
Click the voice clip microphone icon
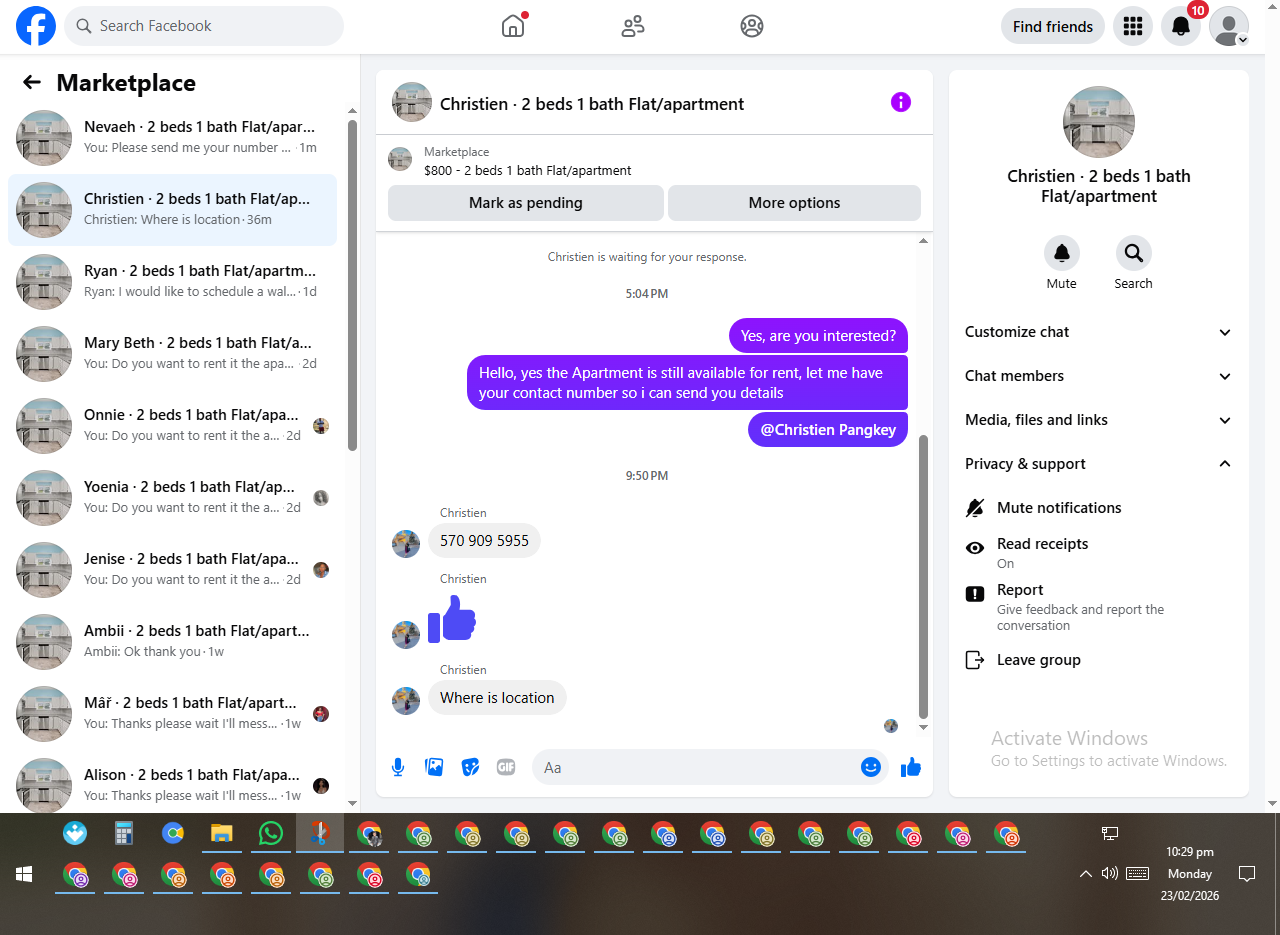pyautogui.click(x=398, y=767)
